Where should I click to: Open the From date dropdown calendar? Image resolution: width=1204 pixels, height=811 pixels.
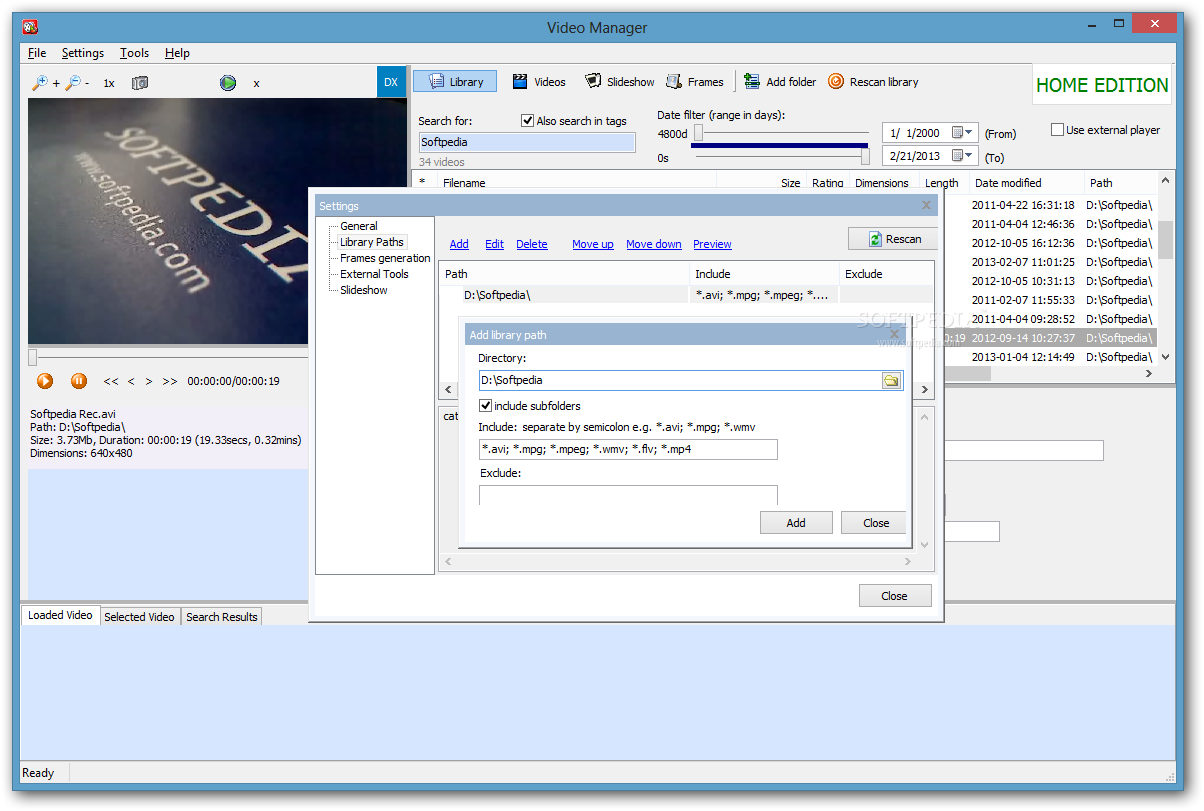[x=962, y=133]
